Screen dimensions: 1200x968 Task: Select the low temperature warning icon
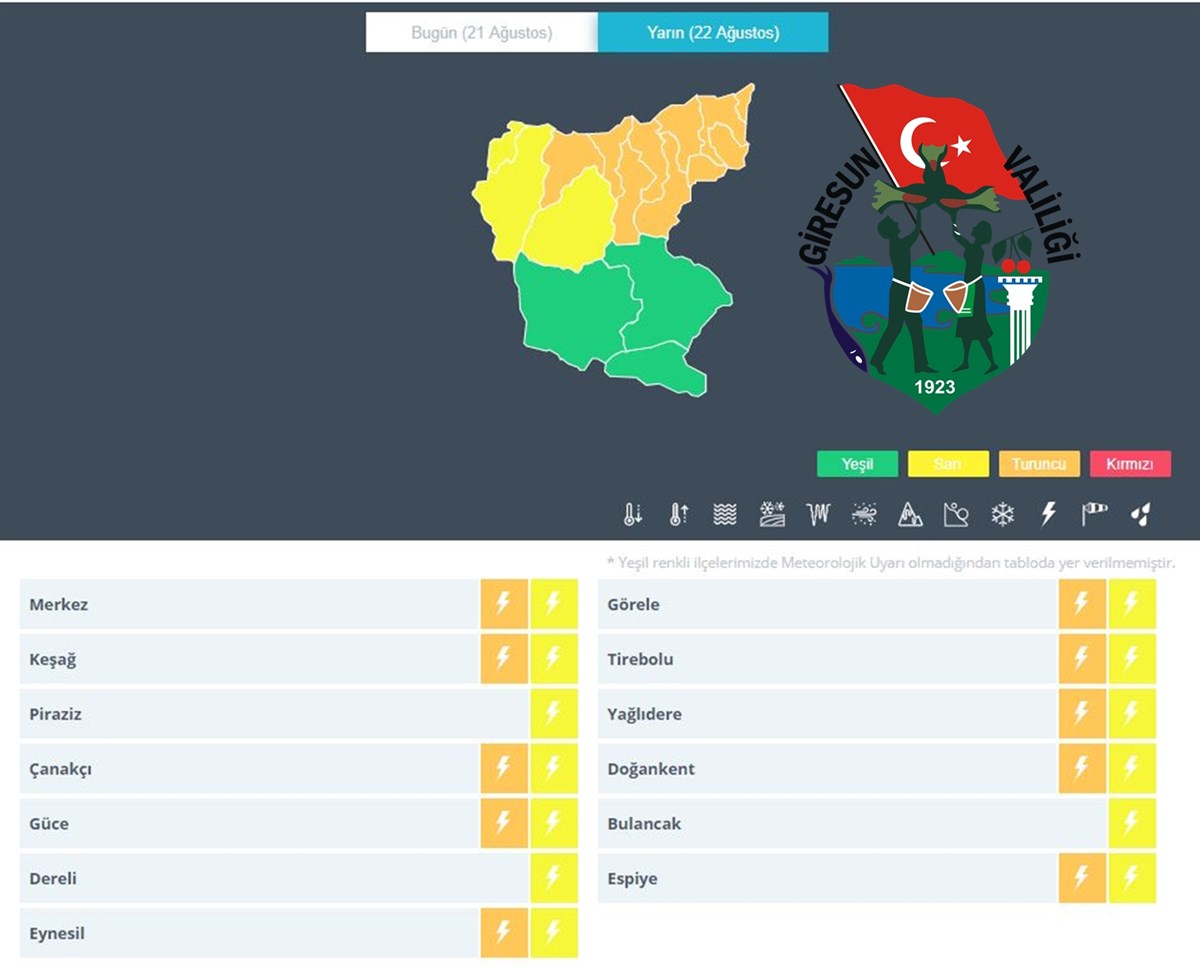pyautogui.click(x=632, y=514)
